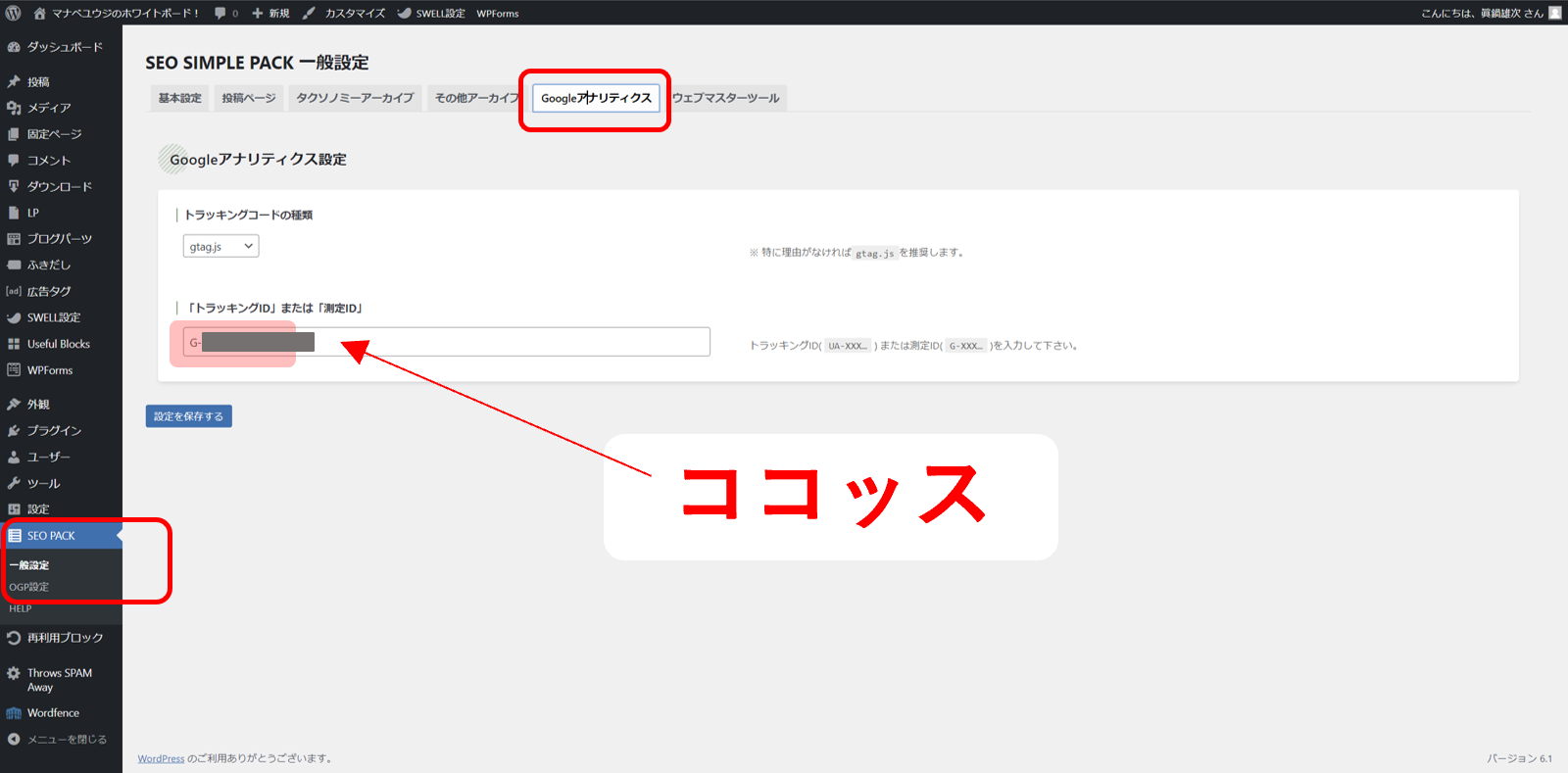Switch to the 基本設定 tab
Viewport: 1568px width, 773px height.
tap(180, 98)
